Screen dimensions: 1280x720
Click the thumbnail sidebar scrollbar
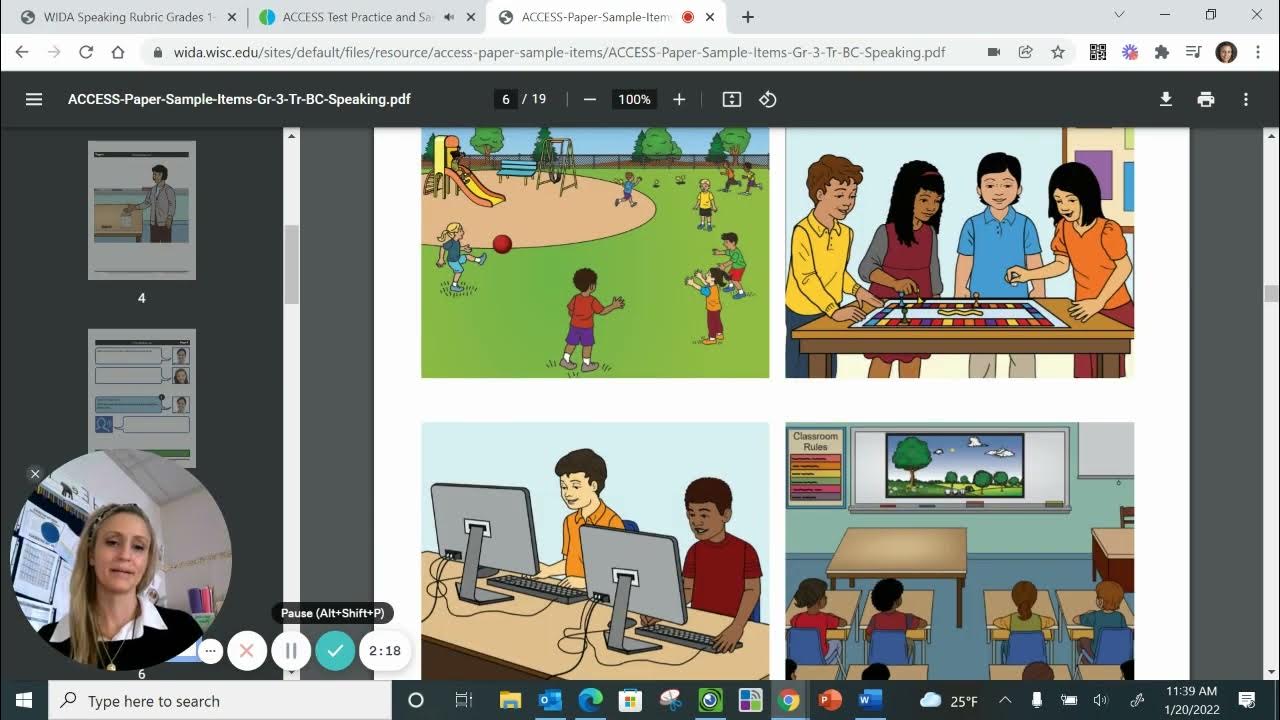pyautogui.click(x=291, y=264)
